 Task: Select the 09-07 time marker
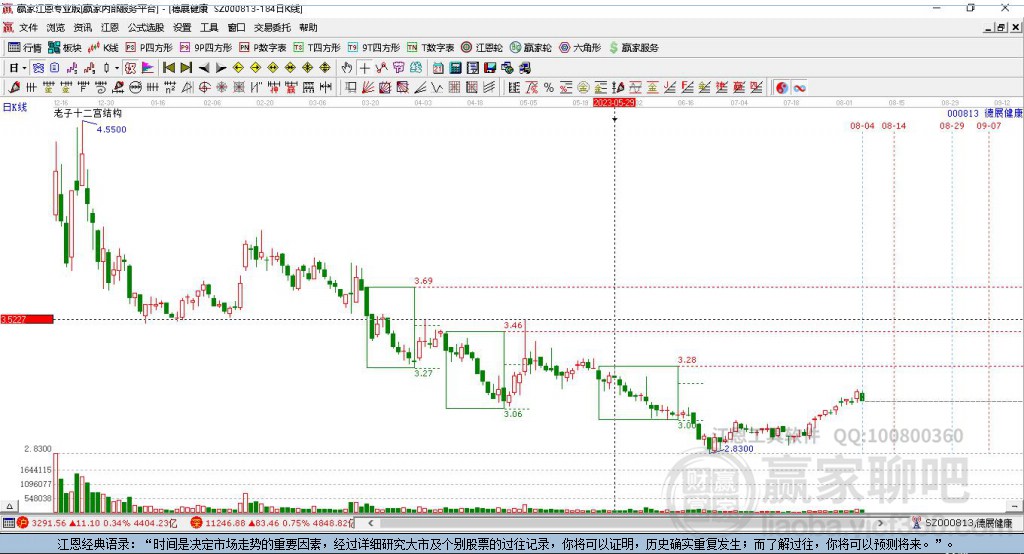pyautogui.click(x=988, y=125)
